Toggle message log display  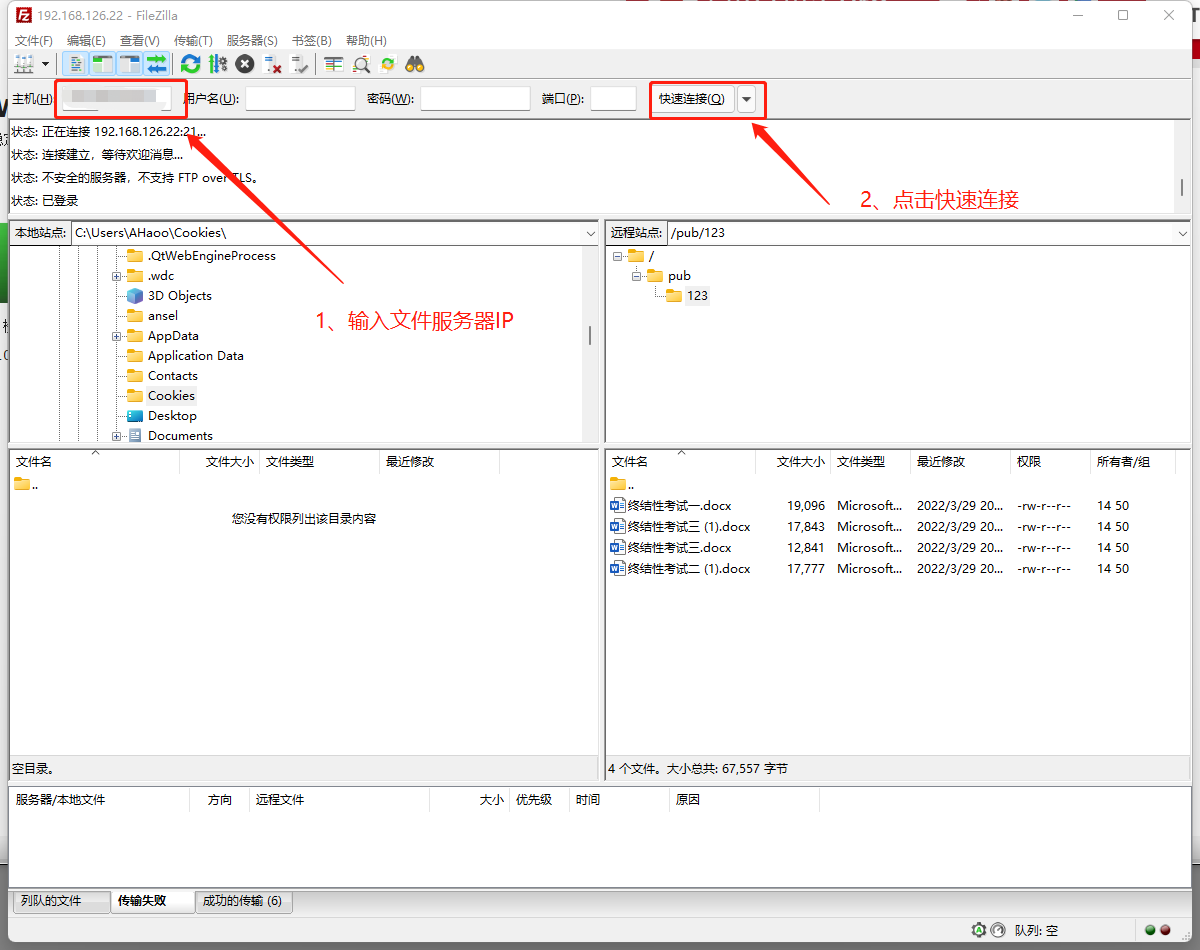77,64
